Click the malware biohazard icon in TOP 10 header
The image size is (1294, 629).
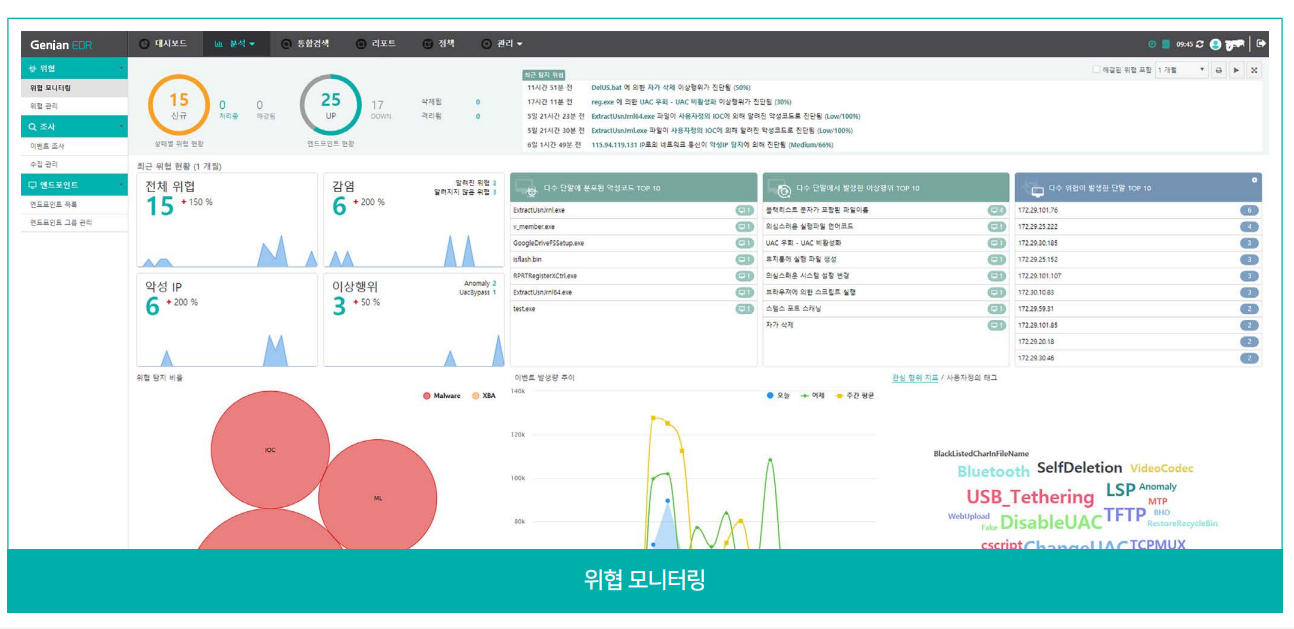(527, 188)
